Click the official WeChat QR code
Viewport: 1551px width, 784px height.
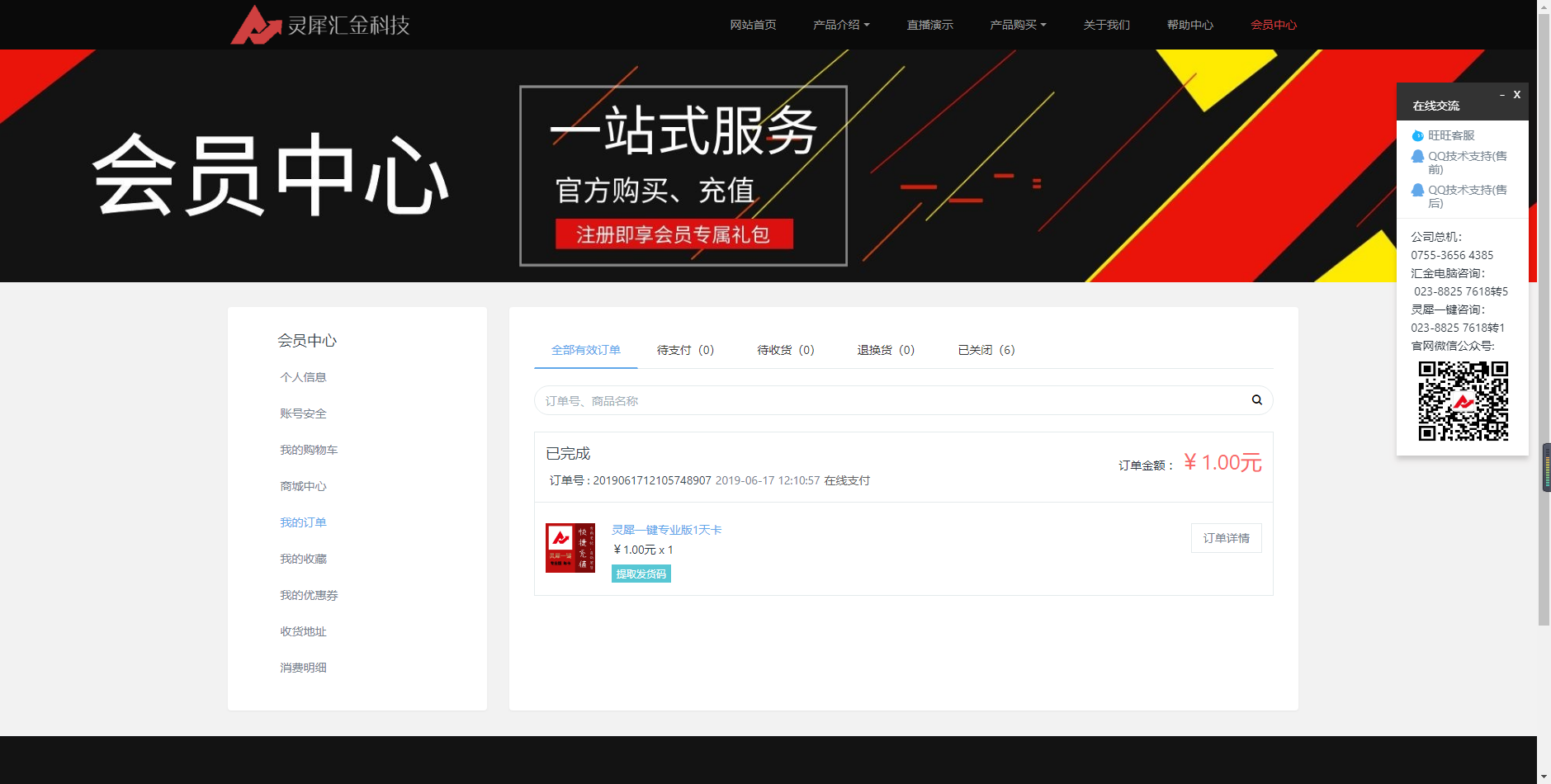pyautogui.click(x=1464, y=403)
